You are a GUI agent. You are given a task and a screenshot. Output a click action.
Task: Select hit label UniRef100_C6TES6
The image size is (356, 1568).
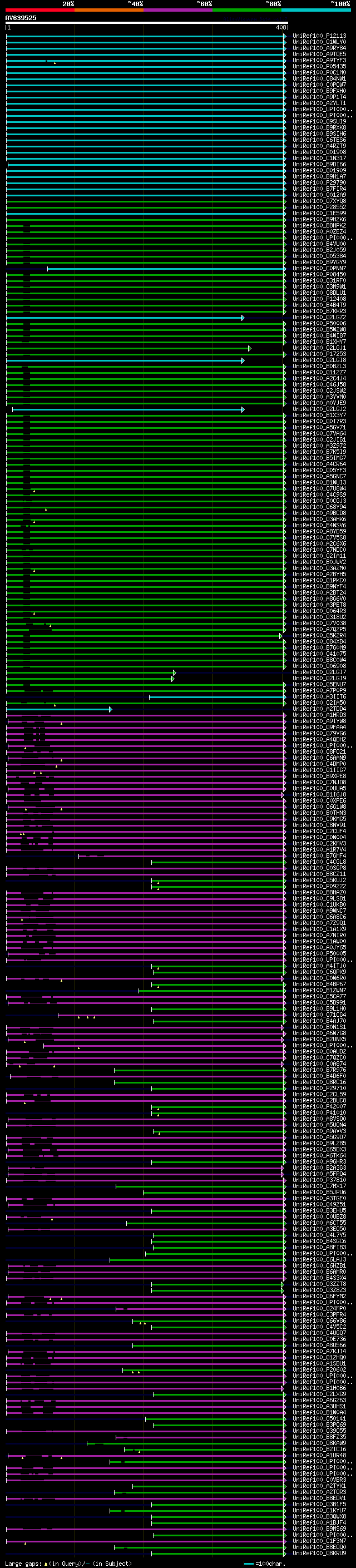pyautogui.click(x=319, y=140)
